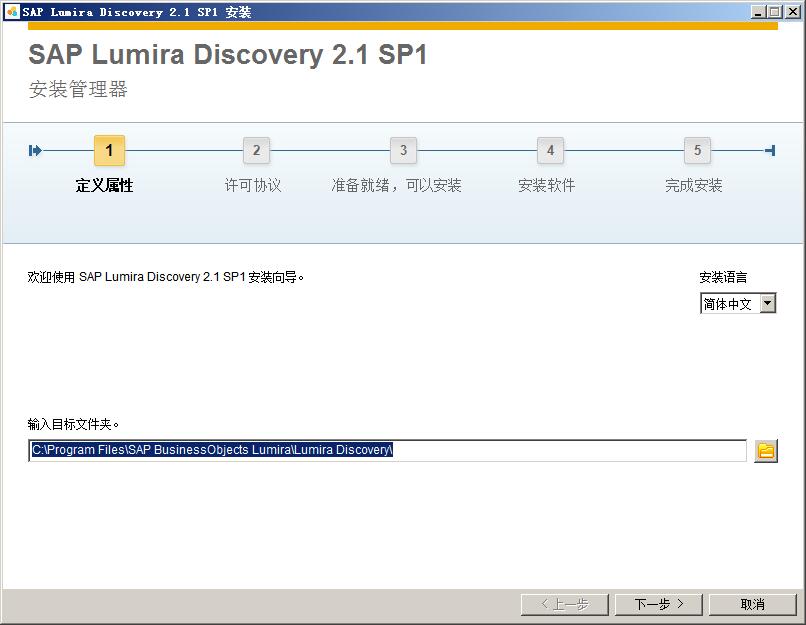Click the disabled 上一步 button
Image resolution: width=806 pixels, height=625 pixels.
(564, 604)
